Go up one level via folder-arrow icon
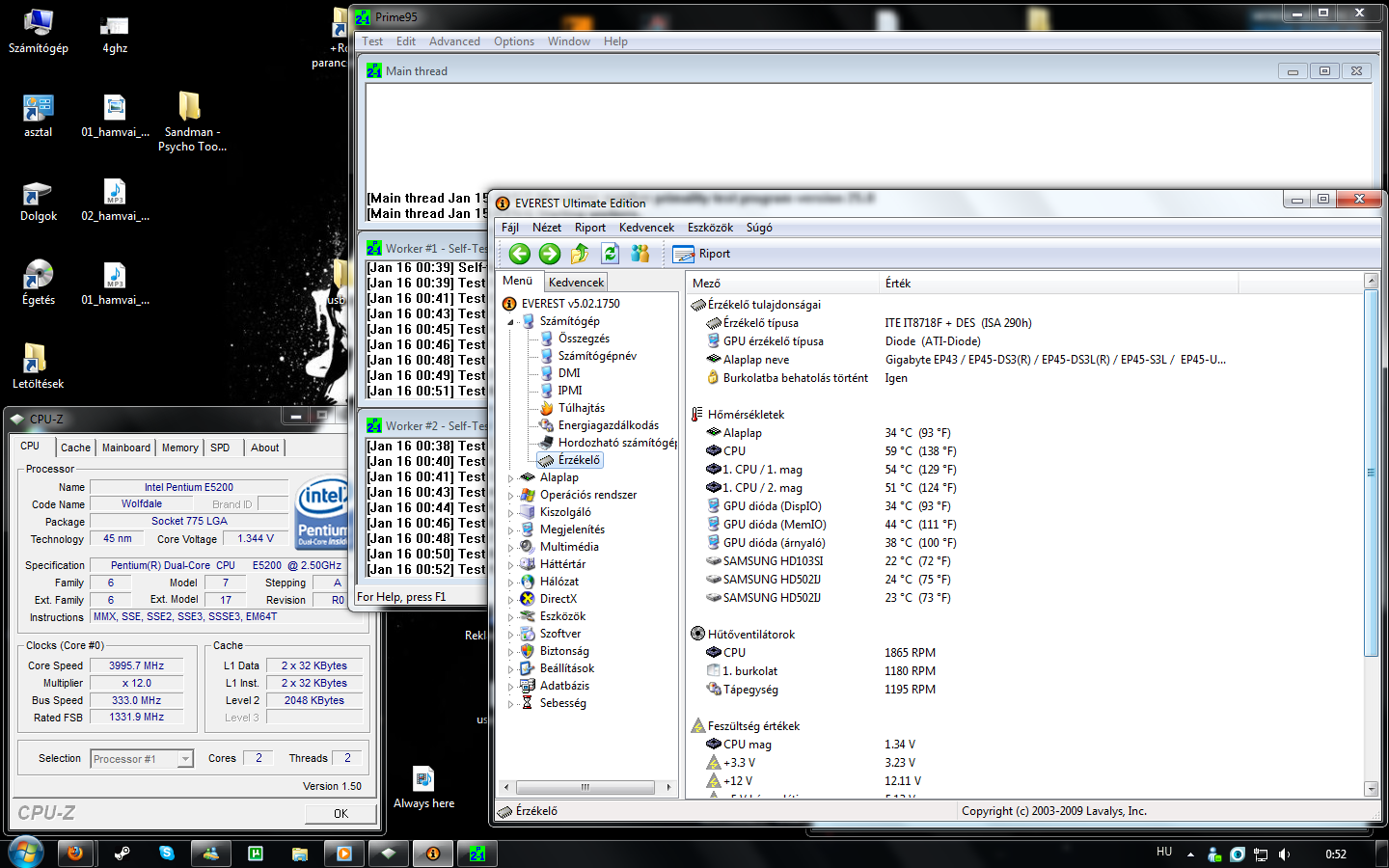 [580, 254]
